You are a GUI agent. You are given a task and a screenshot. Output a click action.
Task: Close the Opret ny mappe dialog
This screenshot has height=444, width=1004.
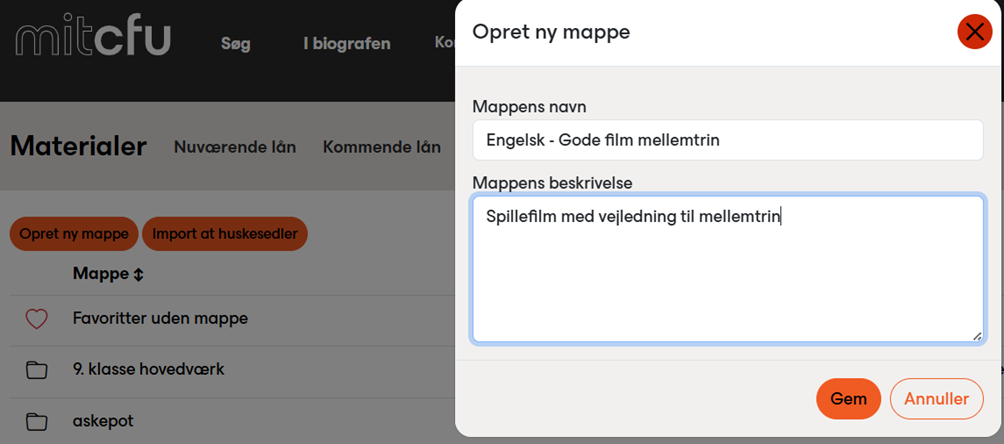(x=974, y=32)
